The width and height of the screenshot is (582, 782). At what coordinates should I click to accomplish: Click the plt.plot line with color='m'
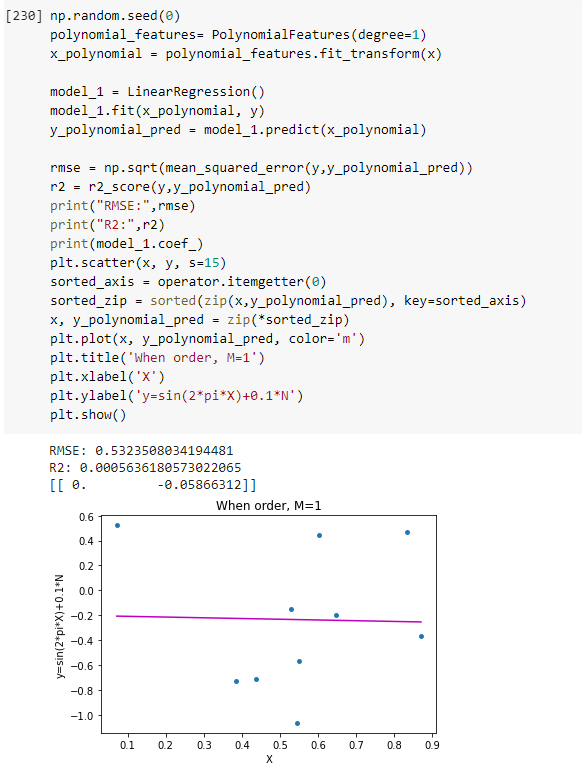(x=207, y=339)
